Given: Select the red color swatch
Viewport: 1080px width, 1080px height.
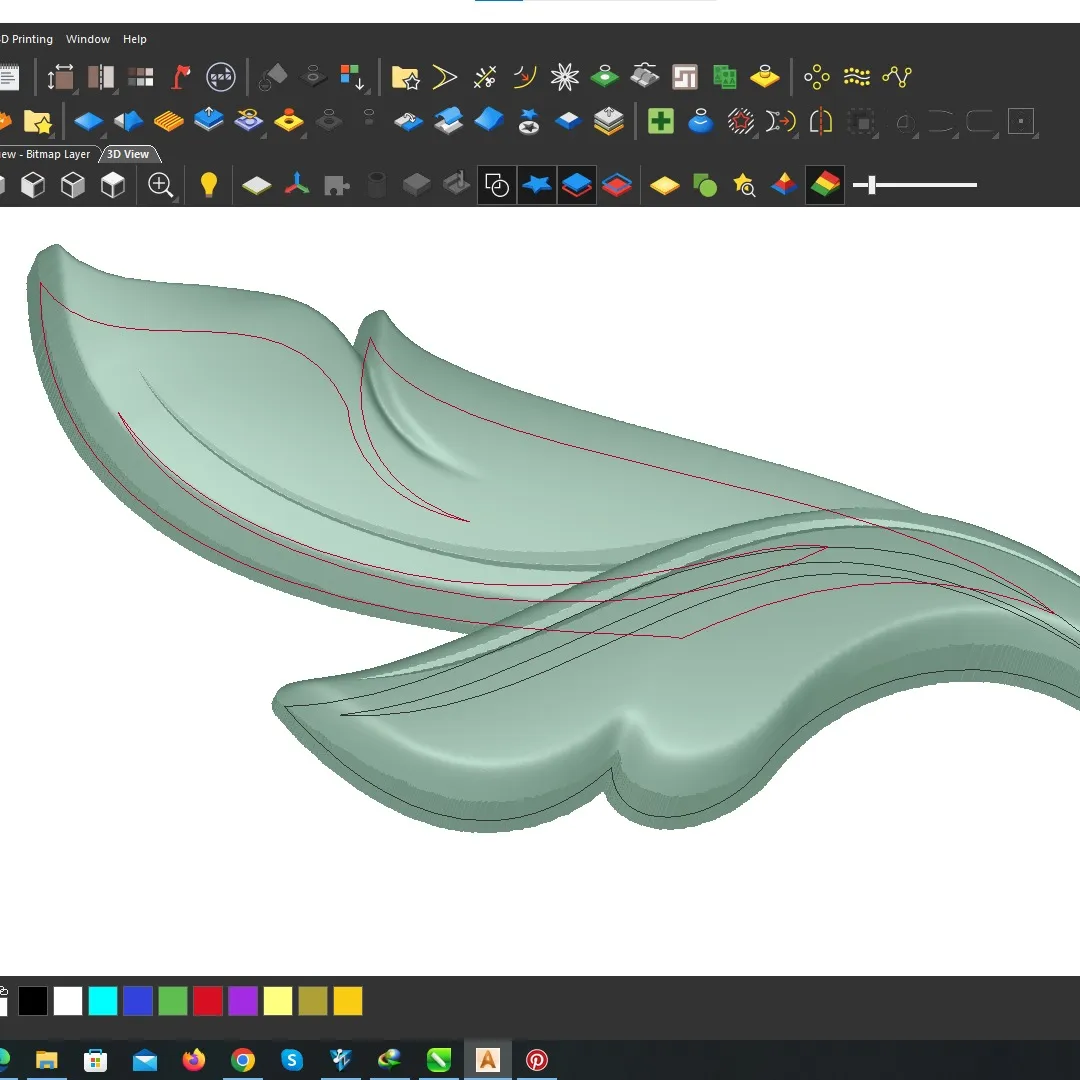Looking at the screenshot, I should tap(208, 1000).
